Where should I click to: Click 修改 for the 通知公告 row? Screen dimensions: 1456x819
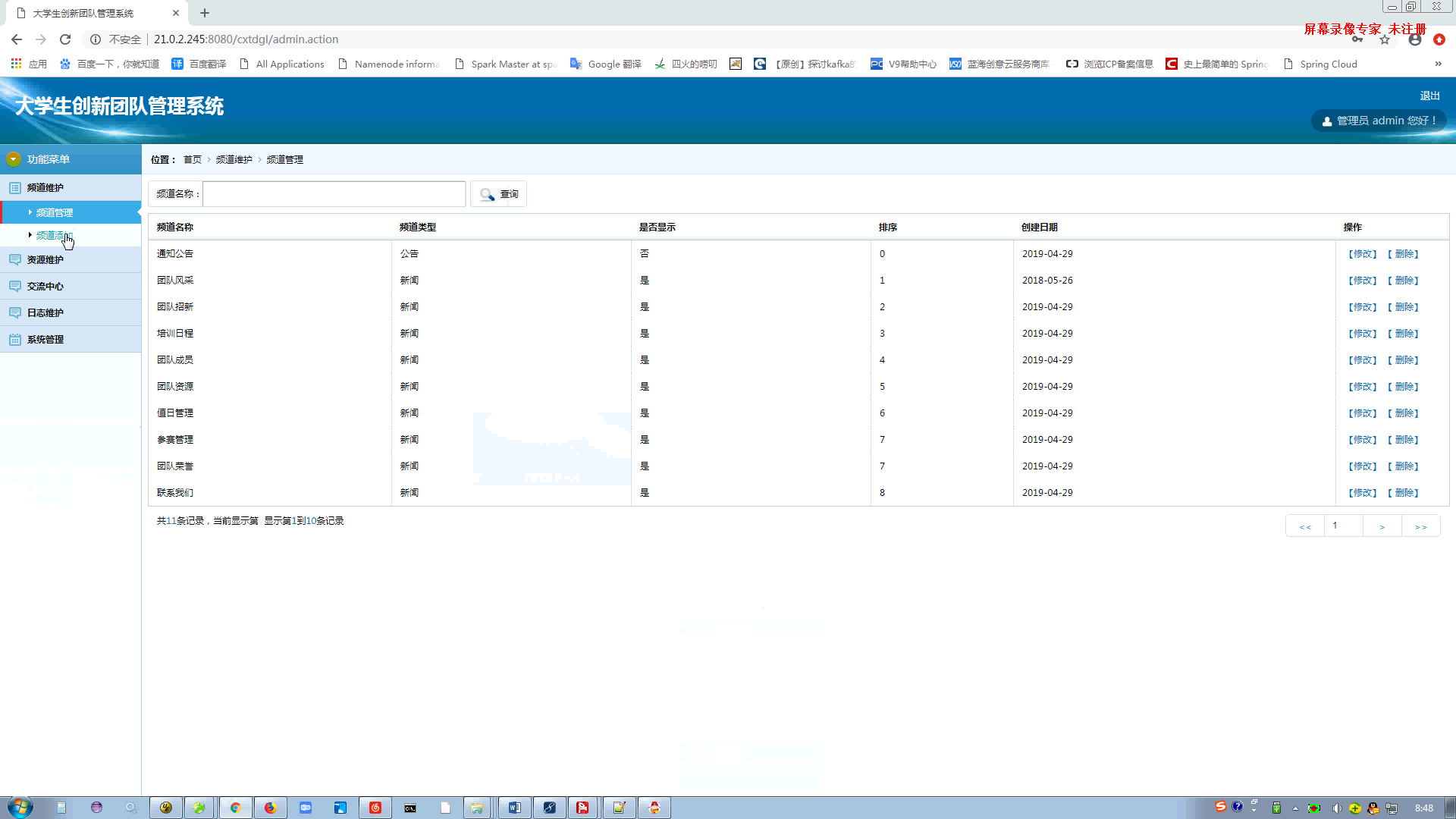tap(1363, 254)
